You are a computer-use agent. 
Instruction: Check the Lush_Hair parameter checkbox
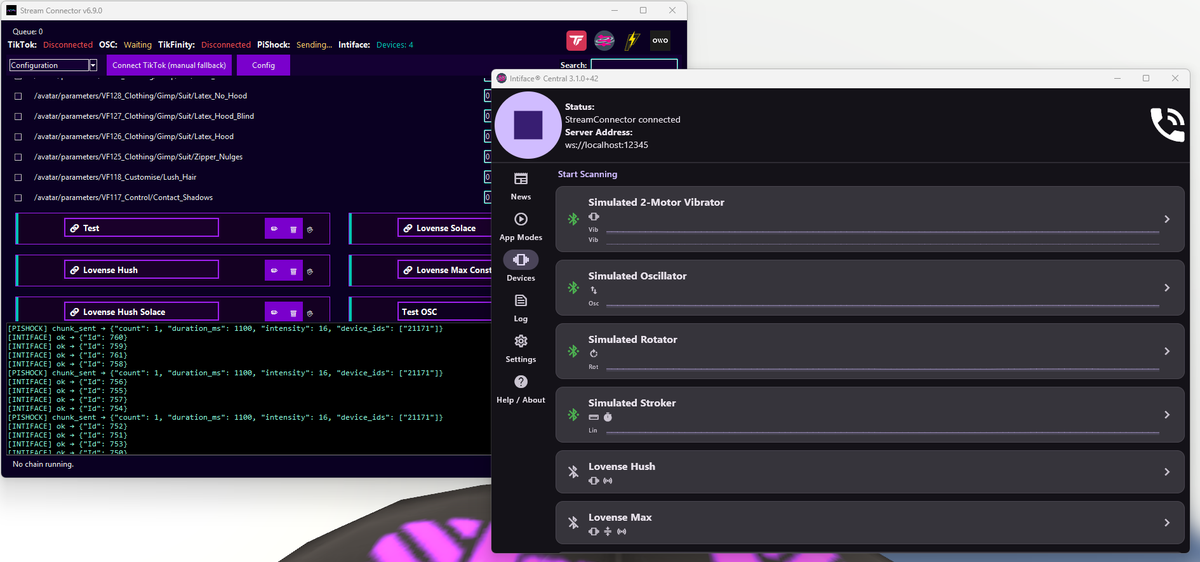click(18, 177)
